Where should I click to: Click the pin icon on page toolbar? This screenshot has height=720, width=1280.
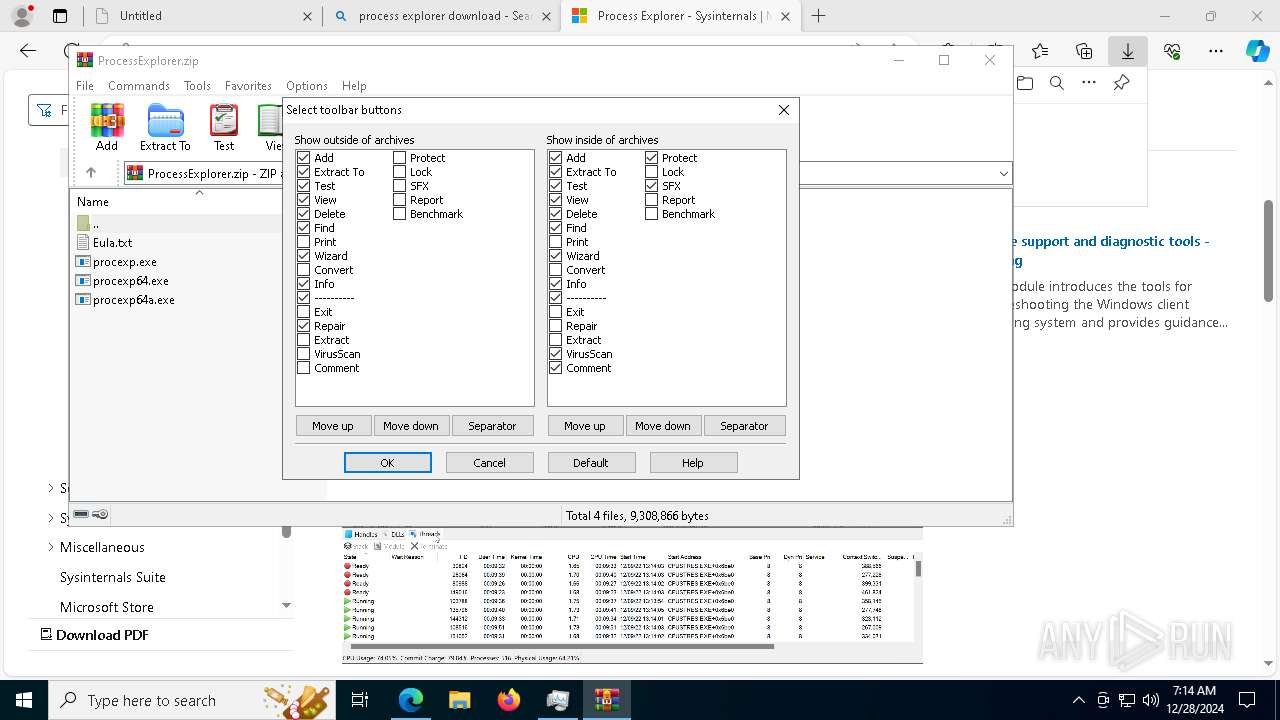click(1122, 83)
